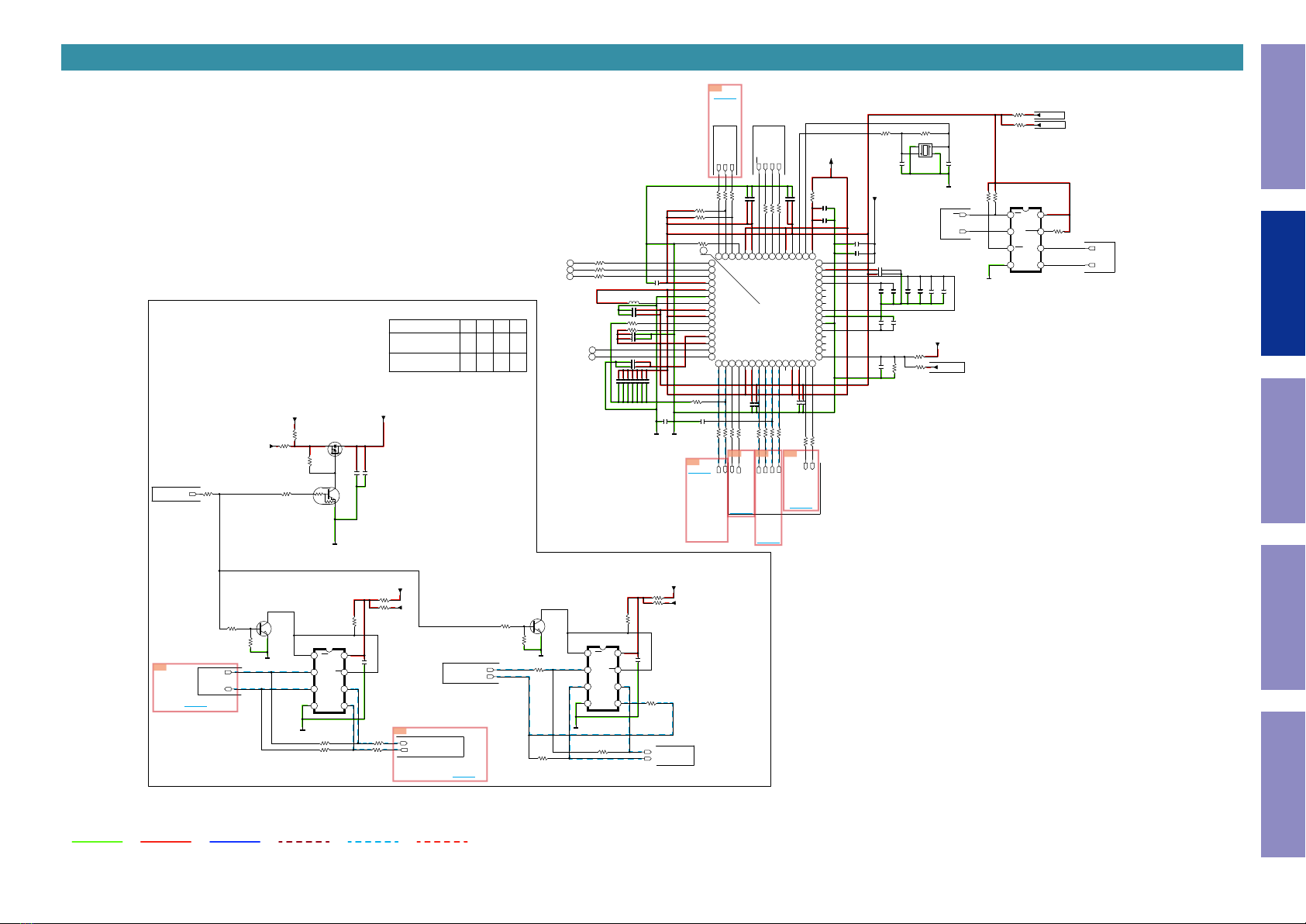Image resolution: width=1306 pixels, height=924 pixels.
Task: Click the NPN transistor beside the lower-right 8-pin IC
Action: [x=537, y=626]
